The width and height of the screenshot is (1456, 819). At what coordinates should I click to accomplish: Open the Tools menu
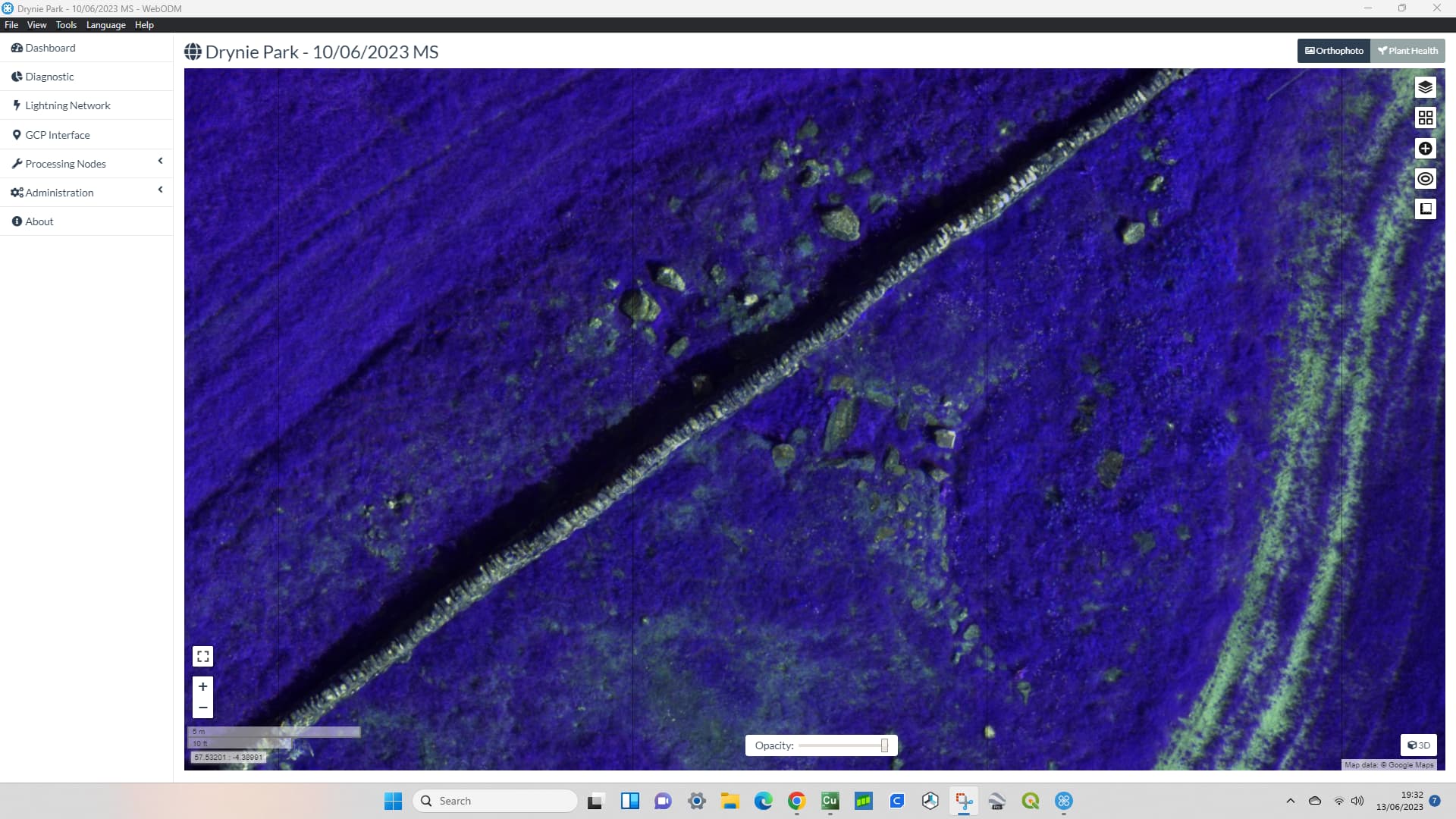coord(66,25)
